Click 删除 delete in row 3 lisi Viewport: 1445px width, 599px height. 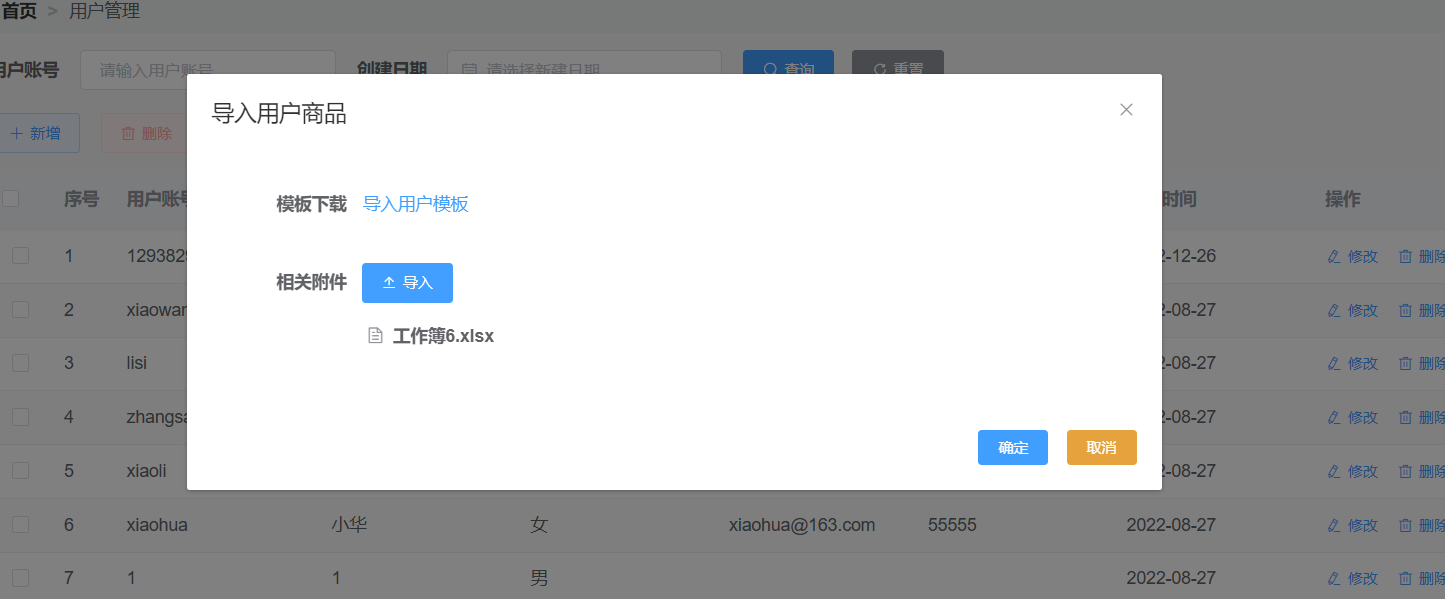point(1421,363)
